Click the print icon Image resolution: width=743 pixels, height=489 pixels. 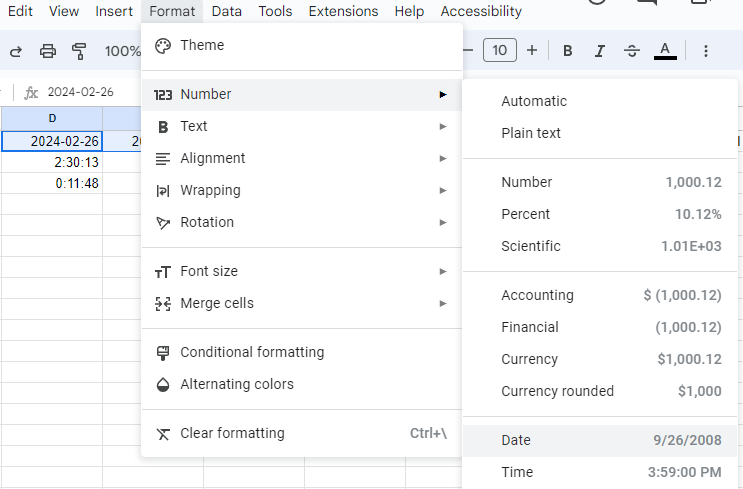pos(47,51)
